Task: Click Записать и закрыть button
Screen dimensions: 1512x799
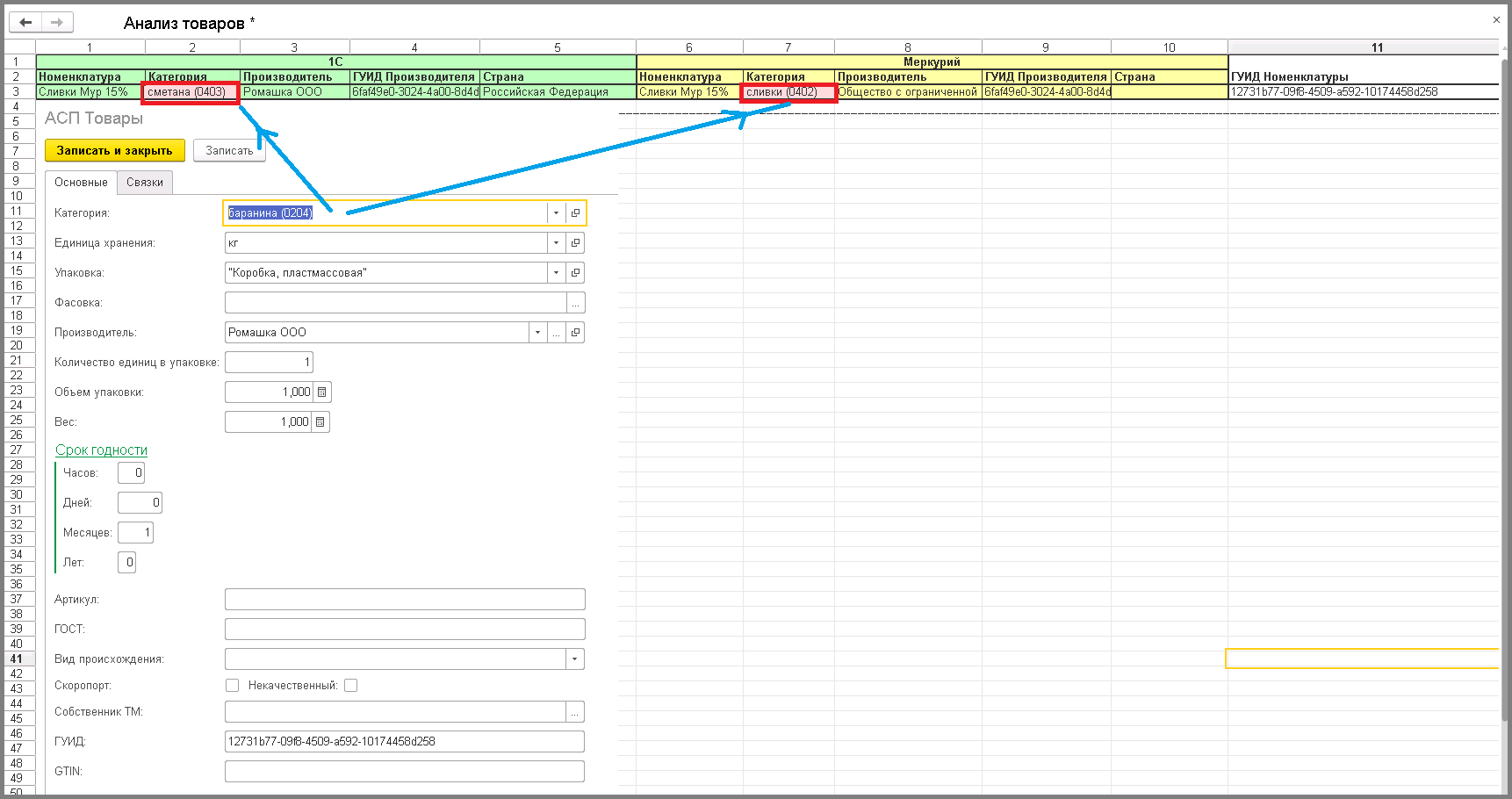Action: pos(115,151)
